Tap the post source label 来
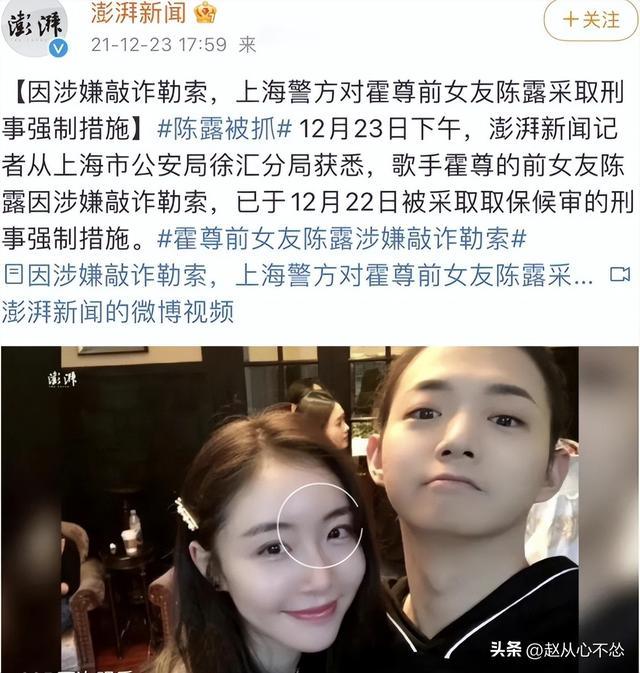Screen dimensions: 640x673 click(248, 44)
